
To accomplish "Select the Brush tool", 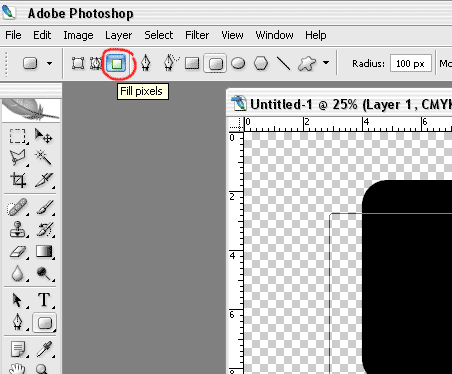I will pos(44,207).
